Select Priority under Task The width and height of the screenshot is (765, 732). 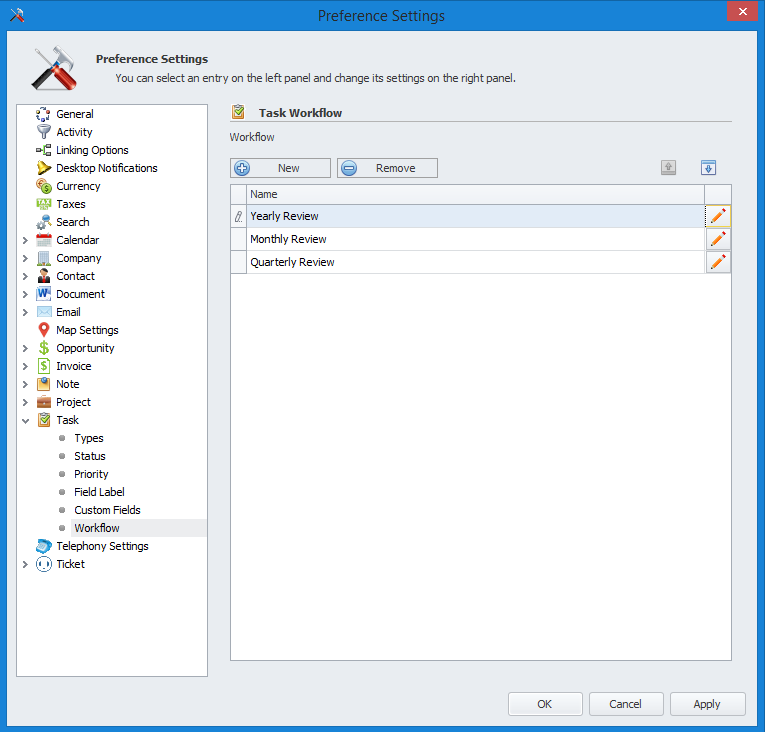pyautogui.click(x=91, y=474)
